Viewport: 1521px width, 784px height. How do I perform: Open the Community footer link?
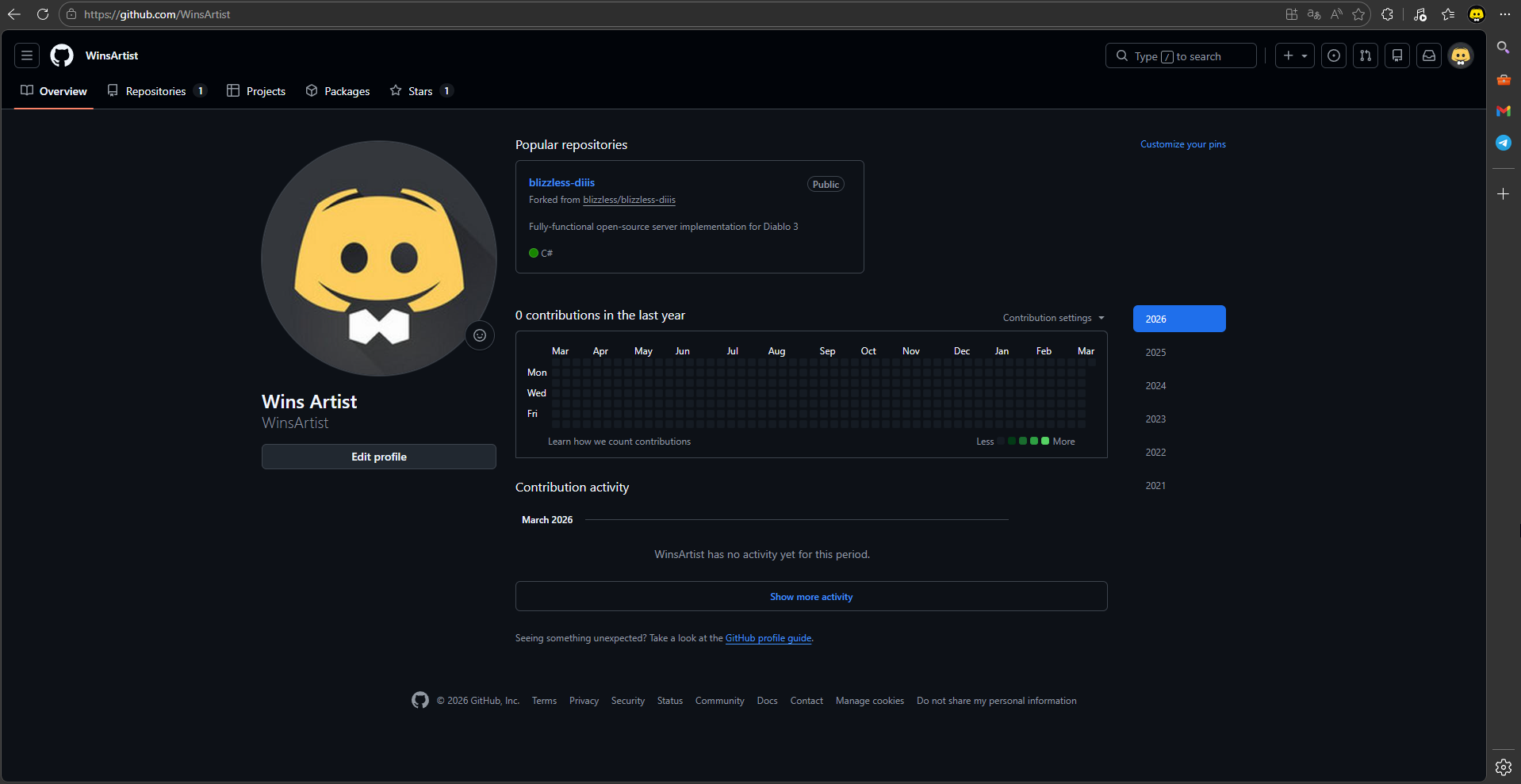click(x=720, y=701)
